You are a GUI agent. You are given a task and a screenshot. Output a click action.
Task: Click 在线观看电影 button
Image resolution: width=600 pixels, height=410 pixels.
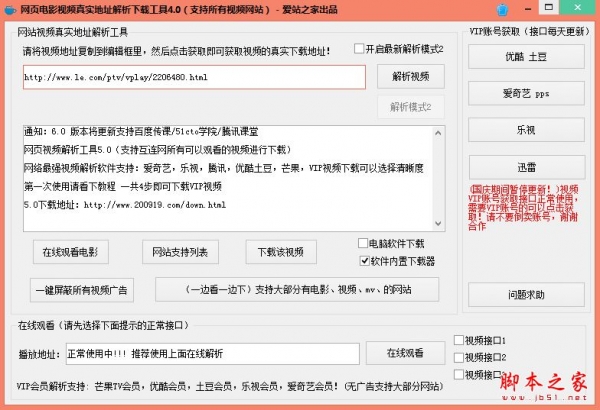tap(71, 252)
